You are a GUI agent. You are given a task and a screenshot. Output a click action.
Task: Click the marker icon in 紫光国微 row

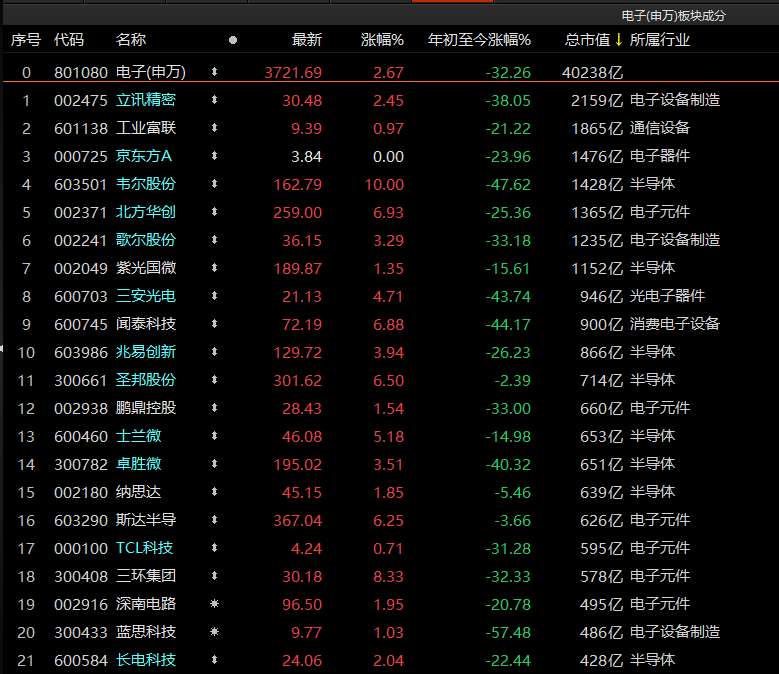(x=214, y=268)
